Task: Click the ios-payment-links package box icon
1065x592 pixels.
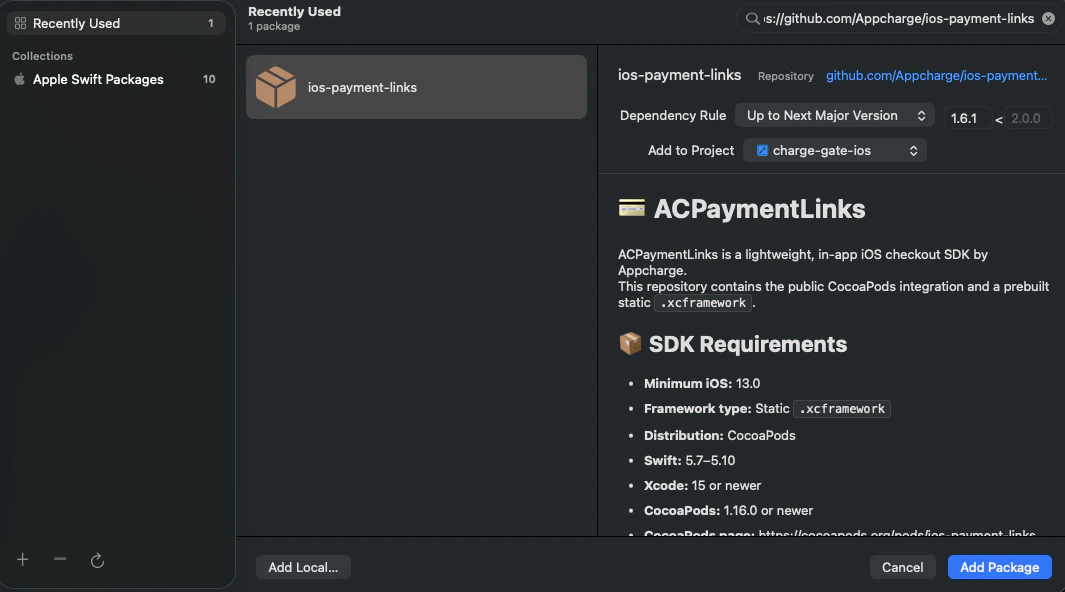Action: click(276, 87)
